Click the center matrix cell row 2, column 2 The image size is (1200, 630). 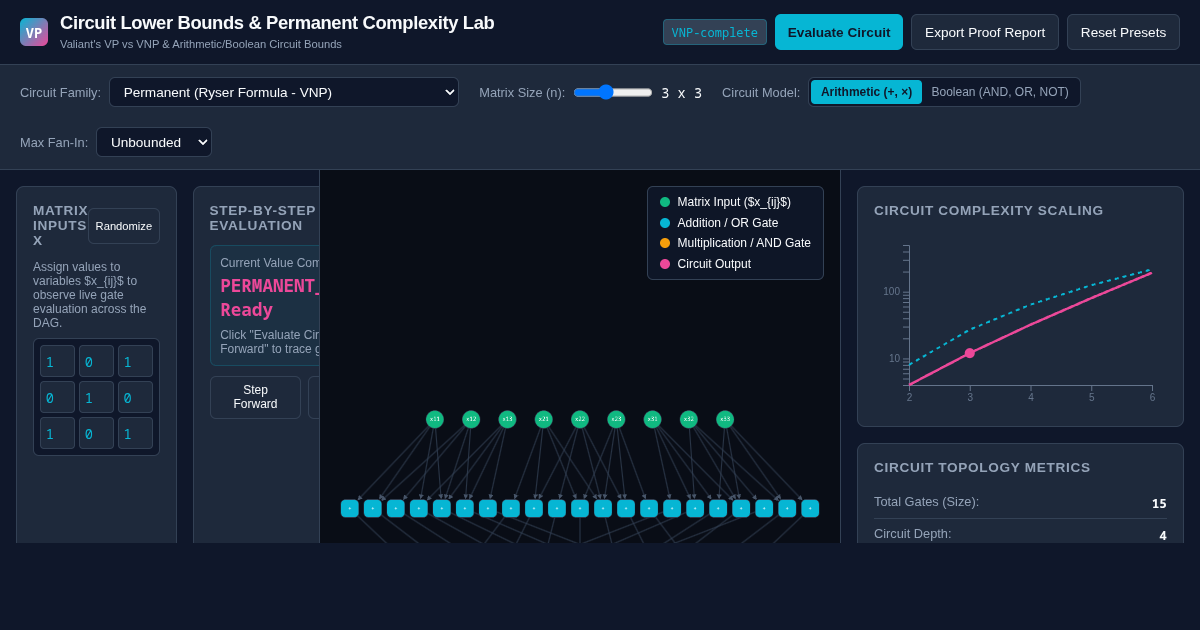pos(96,397)
